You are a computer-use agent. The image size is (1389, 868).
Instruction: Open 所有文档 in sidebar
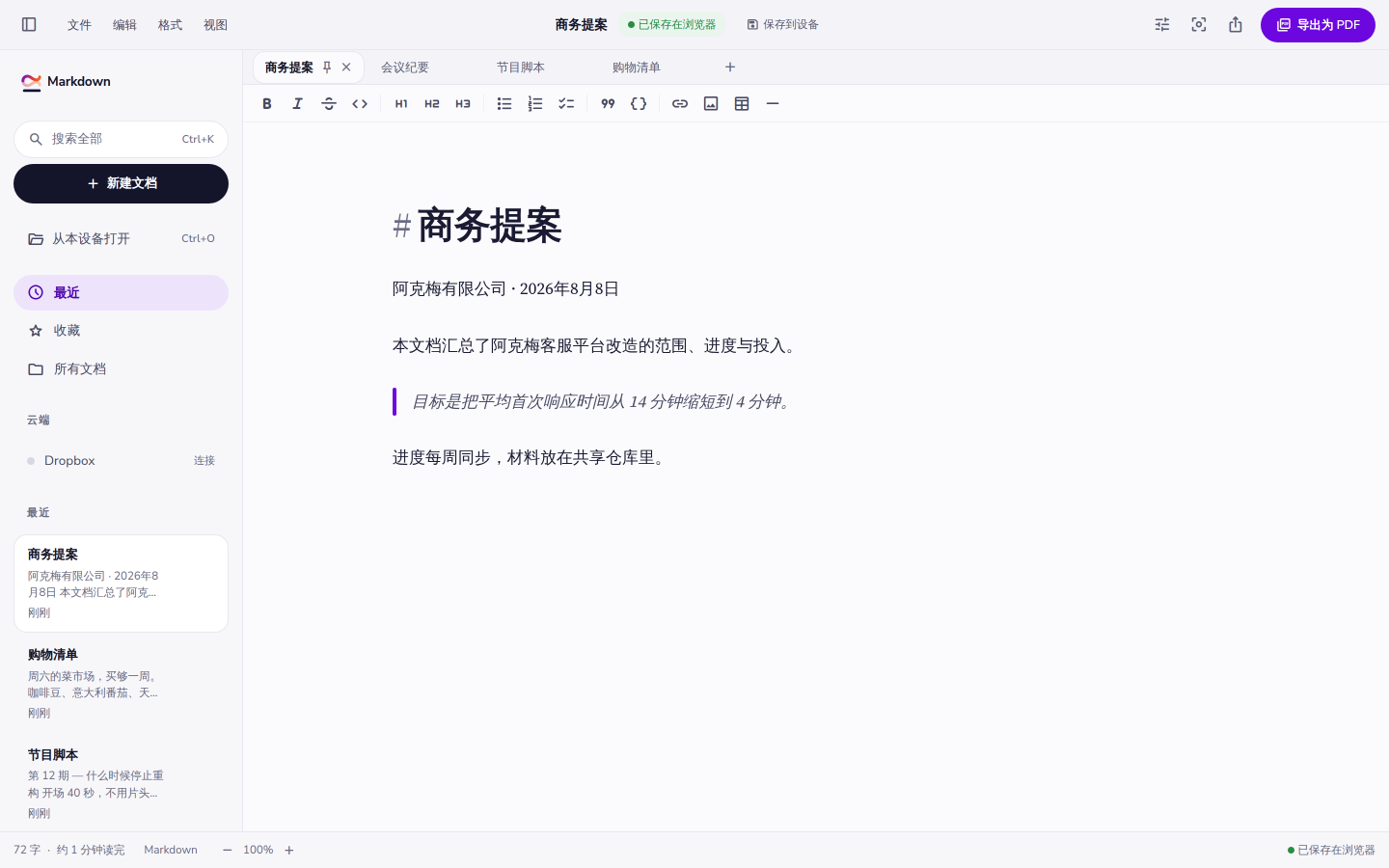121,369
